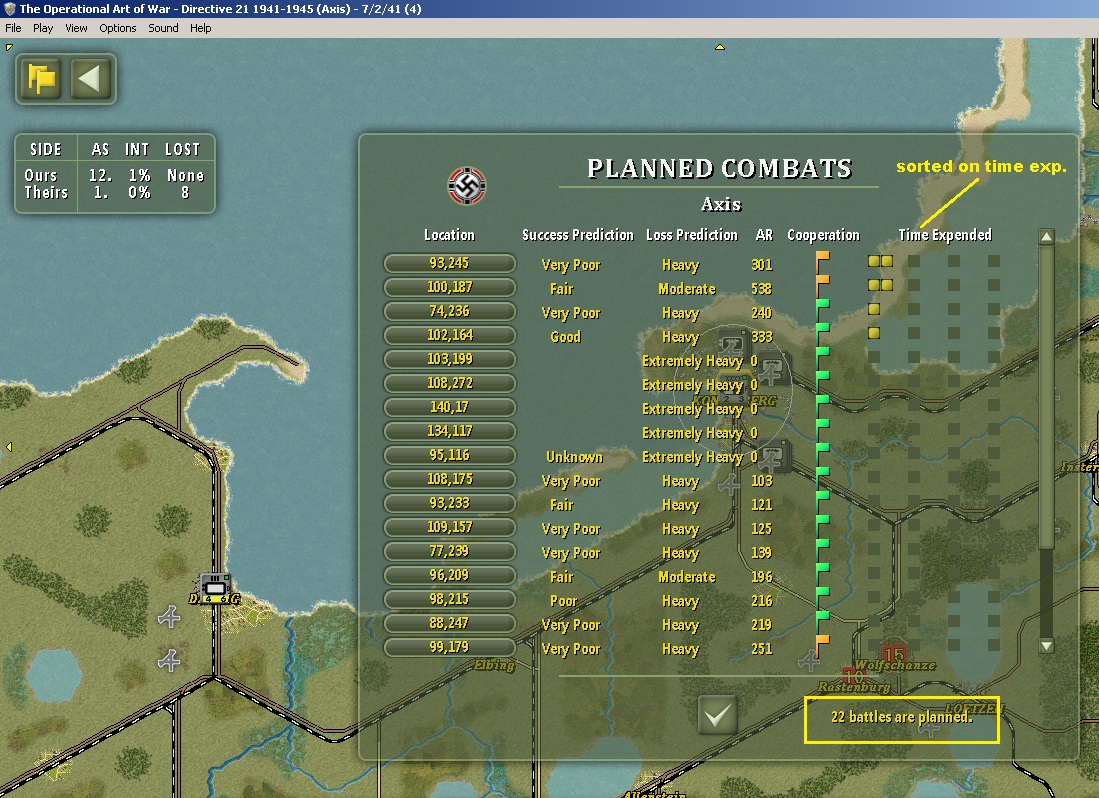Click the 'Good' success prediction

pyautogui.click(x=566, y=337)
